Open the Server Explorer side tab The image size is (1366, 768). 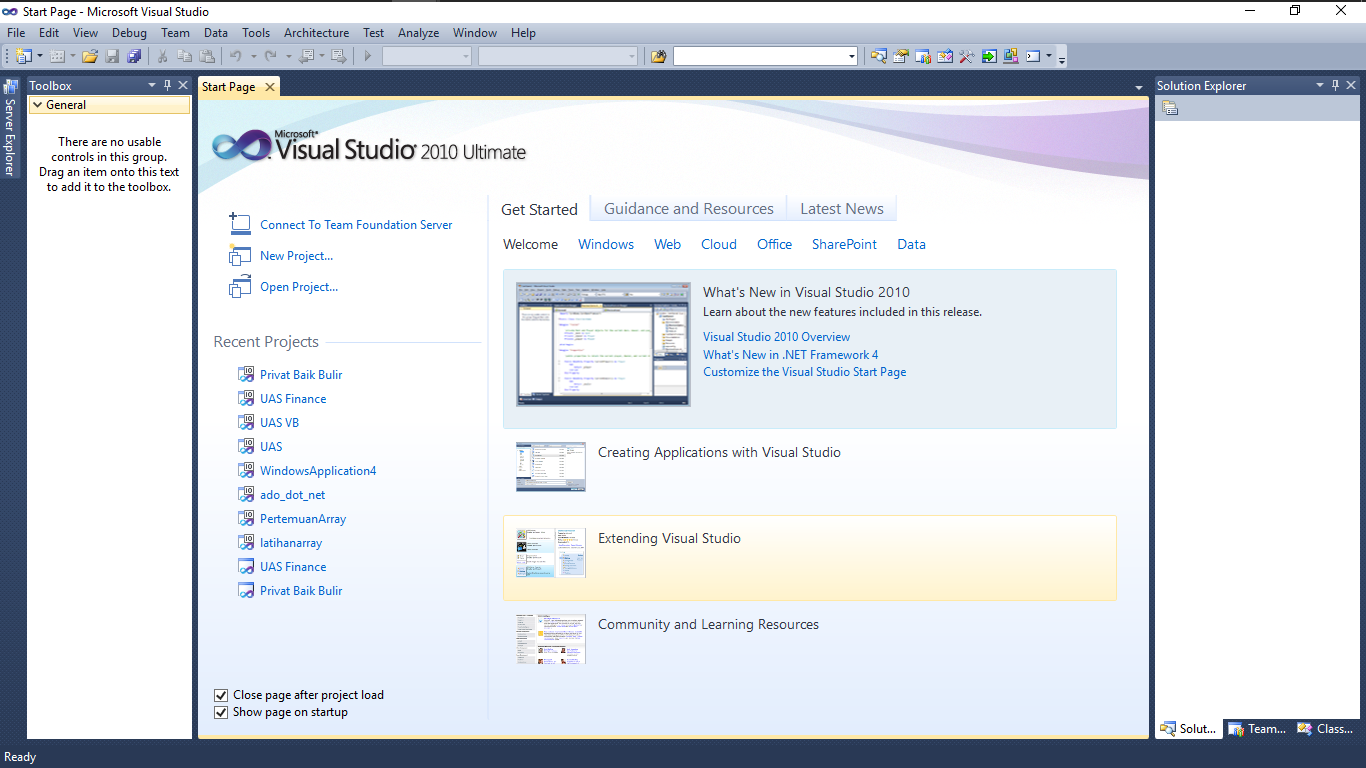10,129
